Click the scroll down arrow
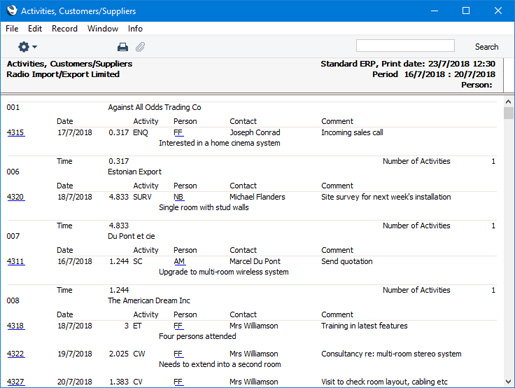This screenshot has height=388, width=515. pos(508,382)
